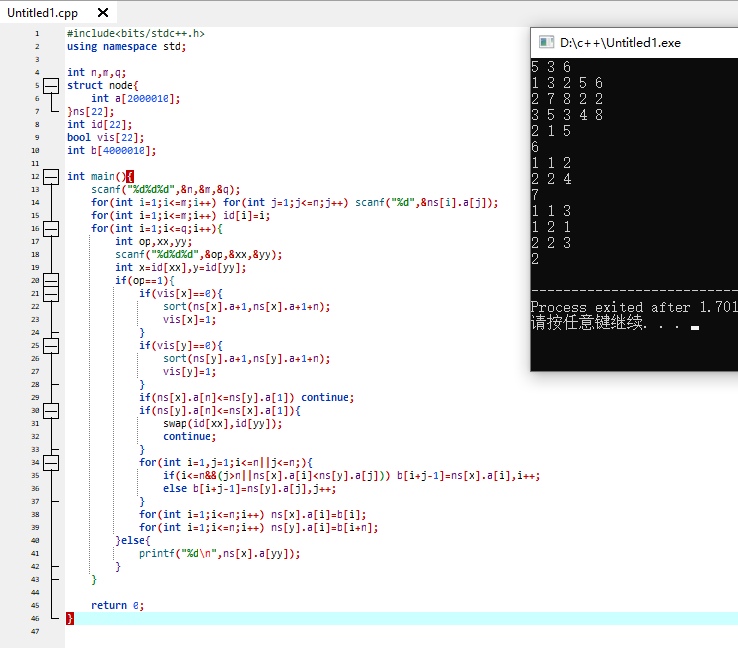
Task: Click line number 1 in the gutter
Action: coord(37,33)
